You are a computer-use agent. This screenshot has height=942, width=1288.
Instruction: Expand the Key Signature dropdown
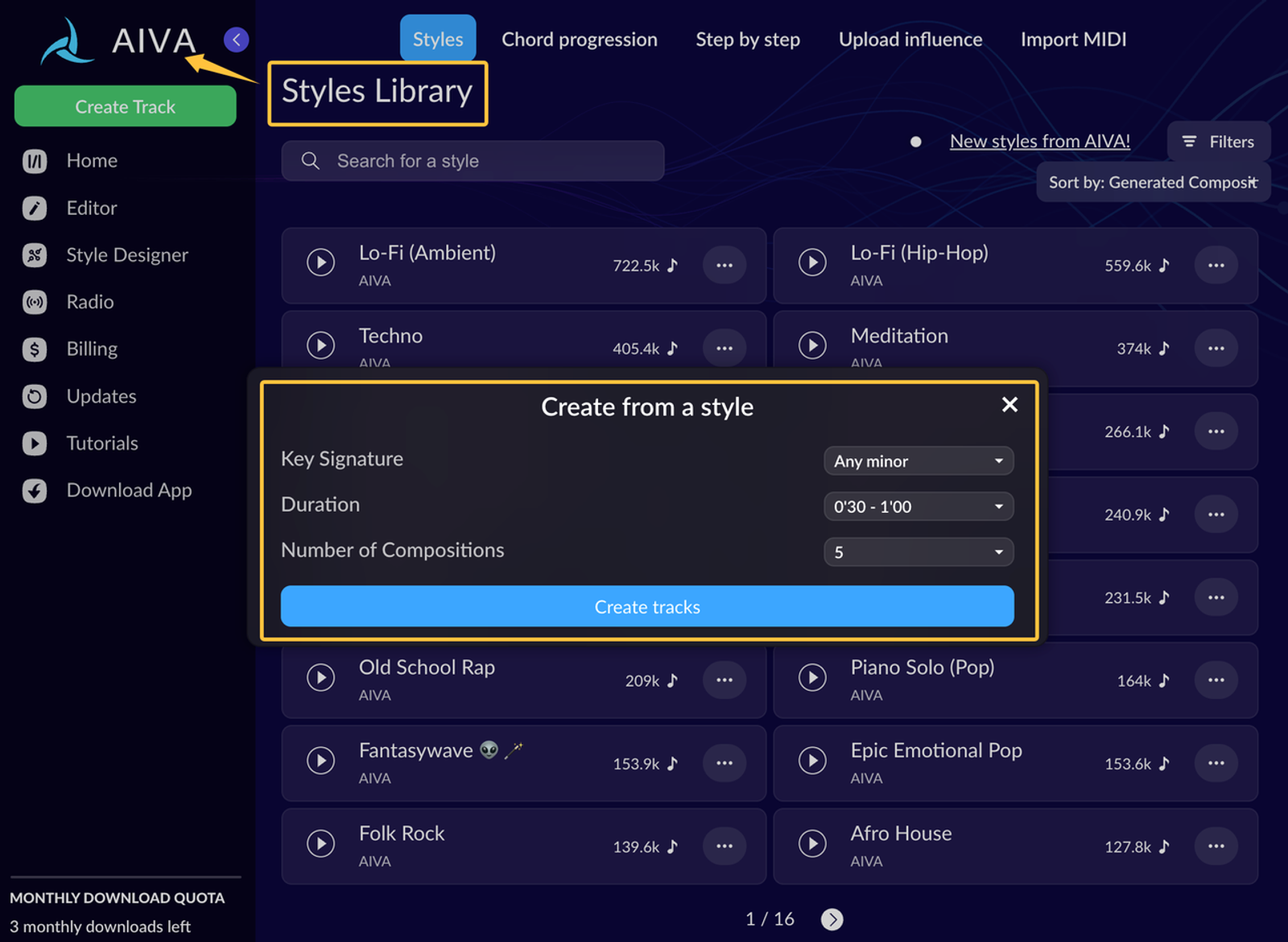pyautogui.click(x=919, y=461)
